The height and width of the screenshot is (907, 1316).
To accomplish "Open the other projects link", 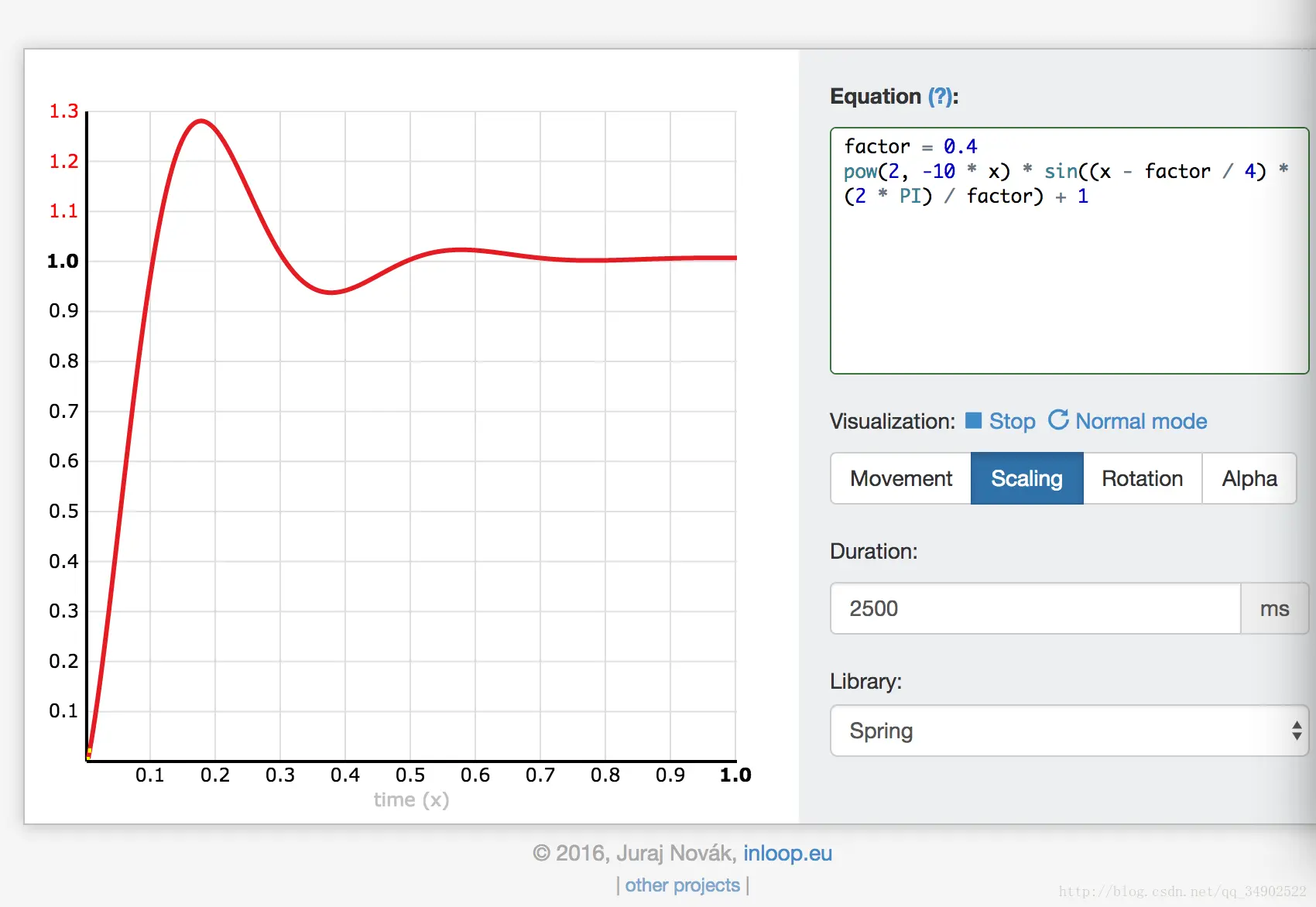I will click(x=682, y=885).
